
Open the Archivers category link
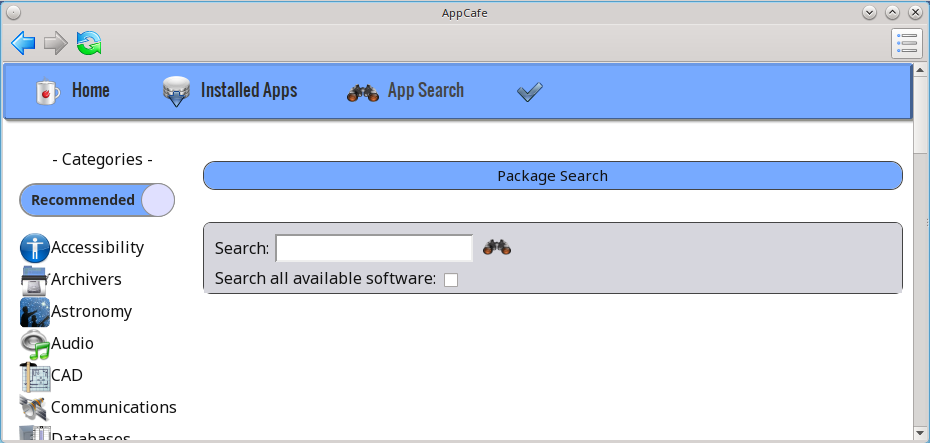pyautogui.click(x=86, y=279)
